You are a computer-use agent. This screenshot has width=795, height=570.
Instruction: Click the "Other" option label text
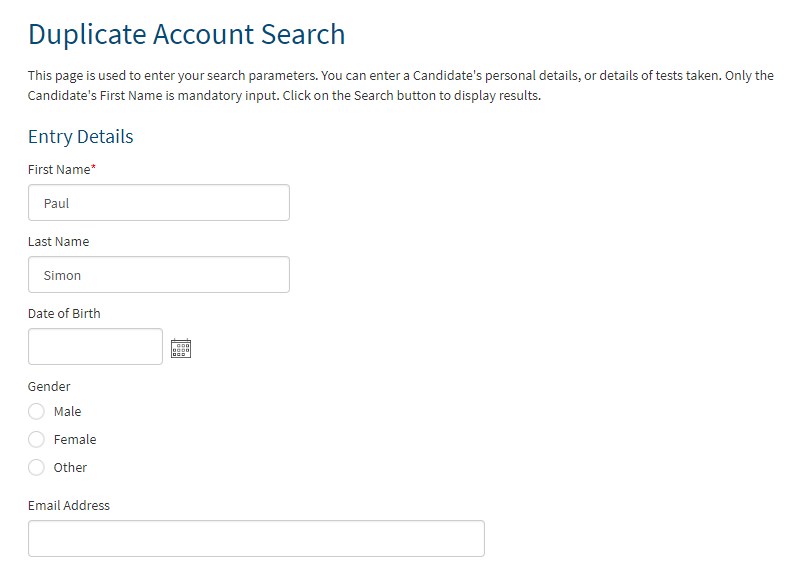click(70, 467)
